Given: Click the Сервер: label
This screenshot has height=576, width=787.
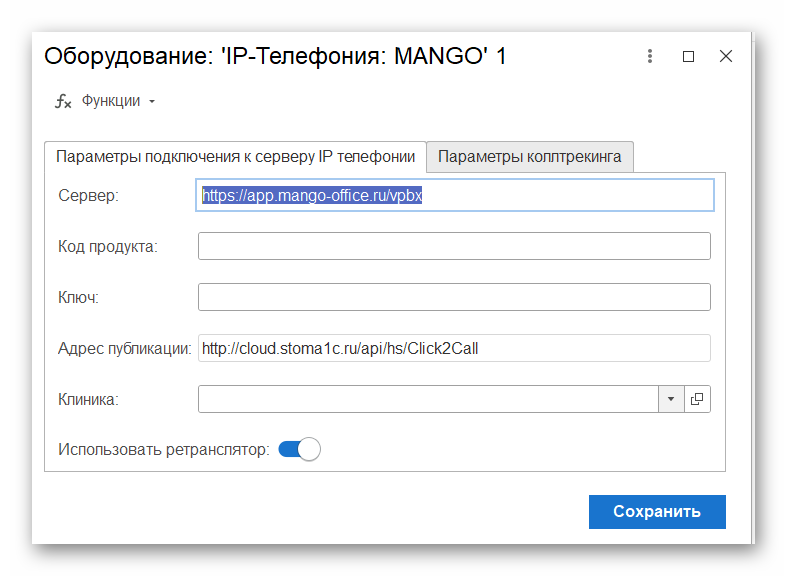Looking at the screenshot, I should 88,195.
